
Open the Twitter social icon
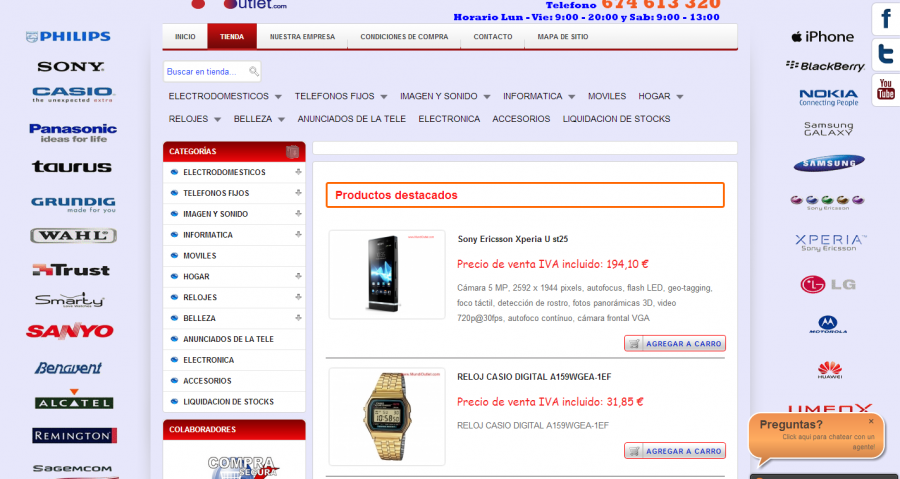886,55
